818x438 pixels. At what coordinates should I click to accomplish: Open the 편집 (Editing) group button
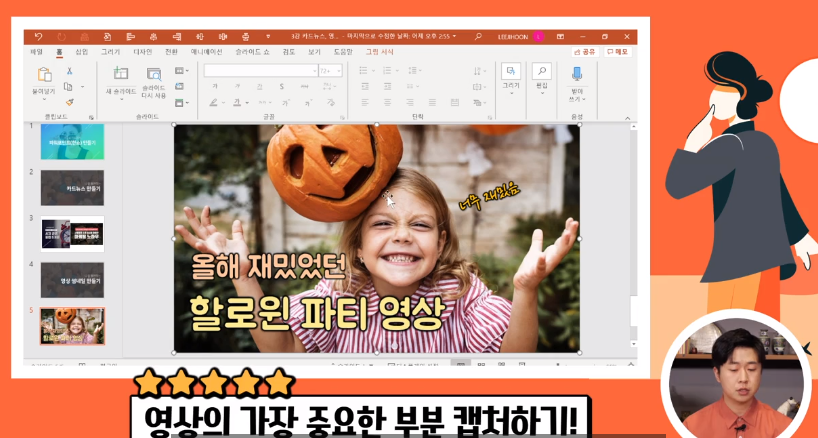(x=542, y=78)
